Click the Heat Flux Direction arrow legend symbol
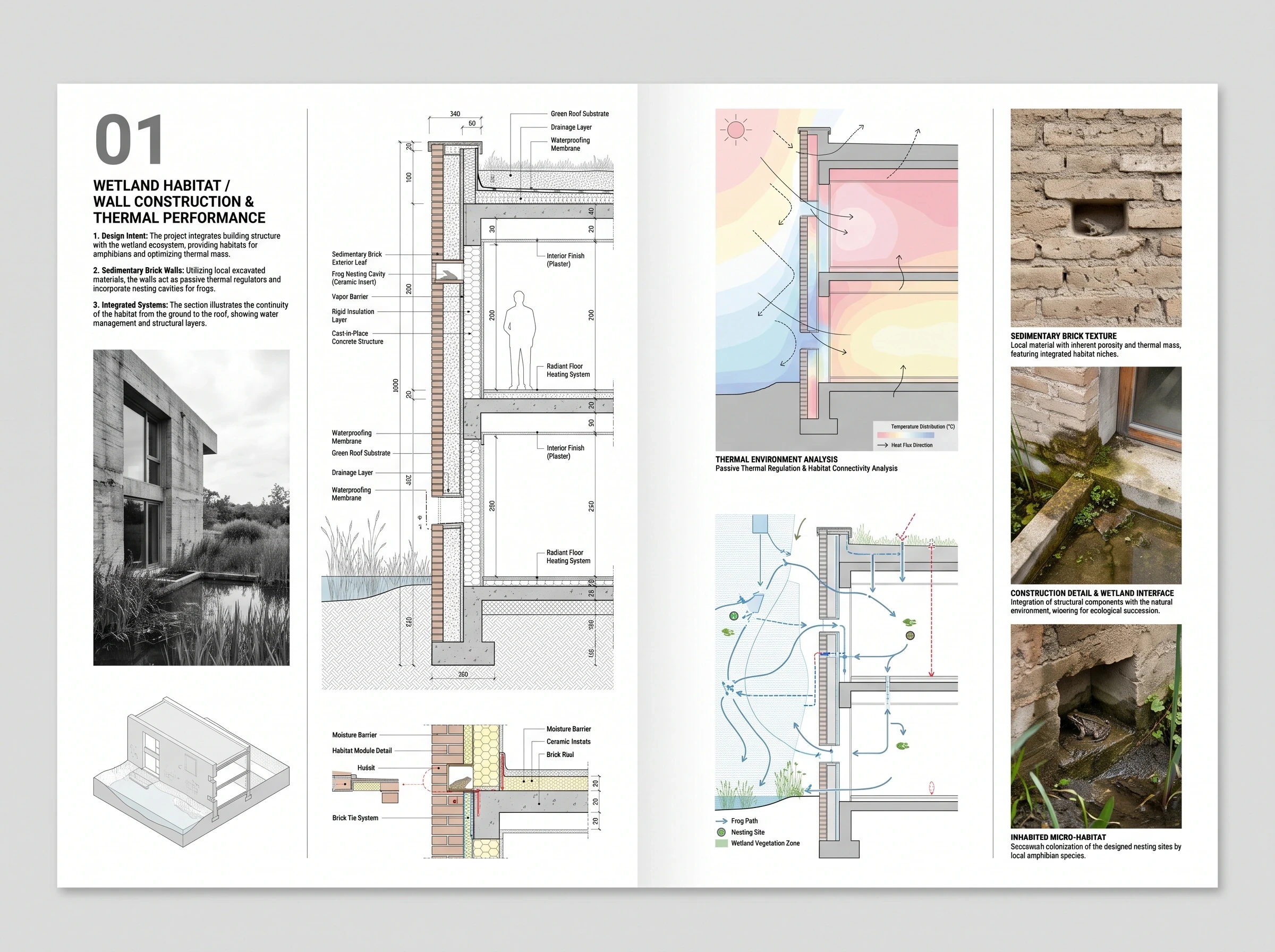 (882, 445)
